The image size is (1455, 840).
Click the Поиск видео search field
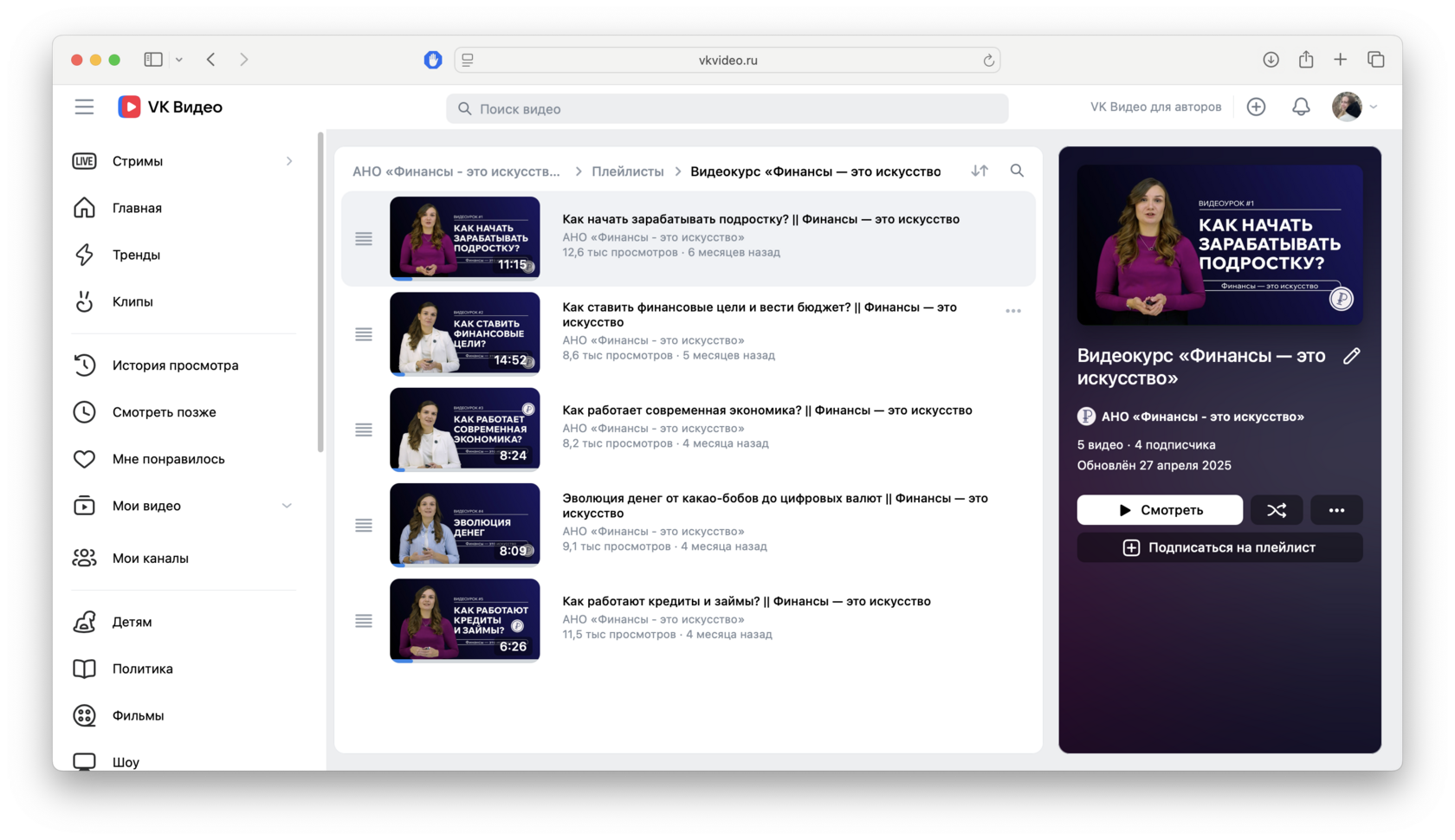[x=727, y=109]
